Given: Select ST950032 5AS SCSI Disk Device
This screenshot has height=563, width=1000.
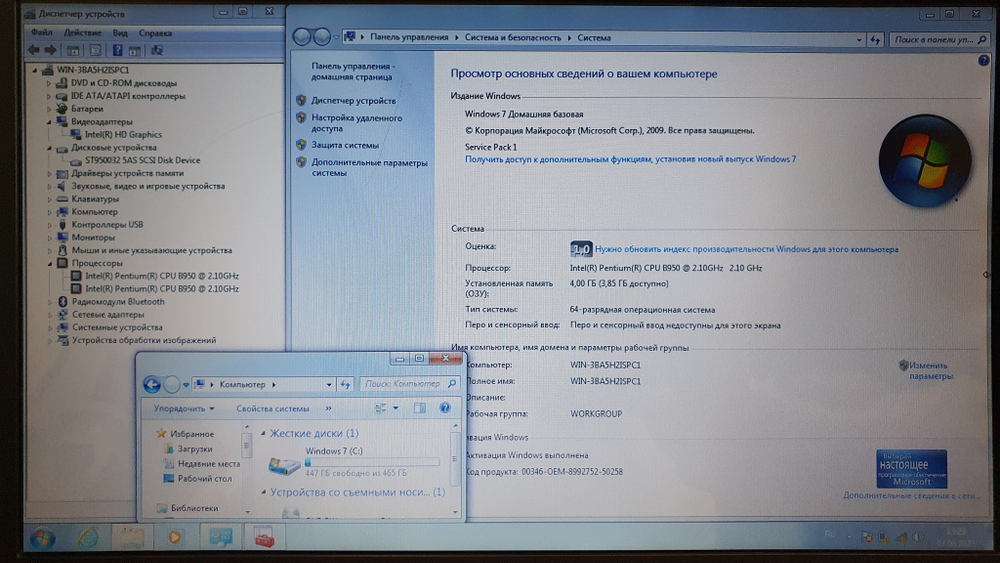Looking at the screenshot, I should tap(142, 160).
